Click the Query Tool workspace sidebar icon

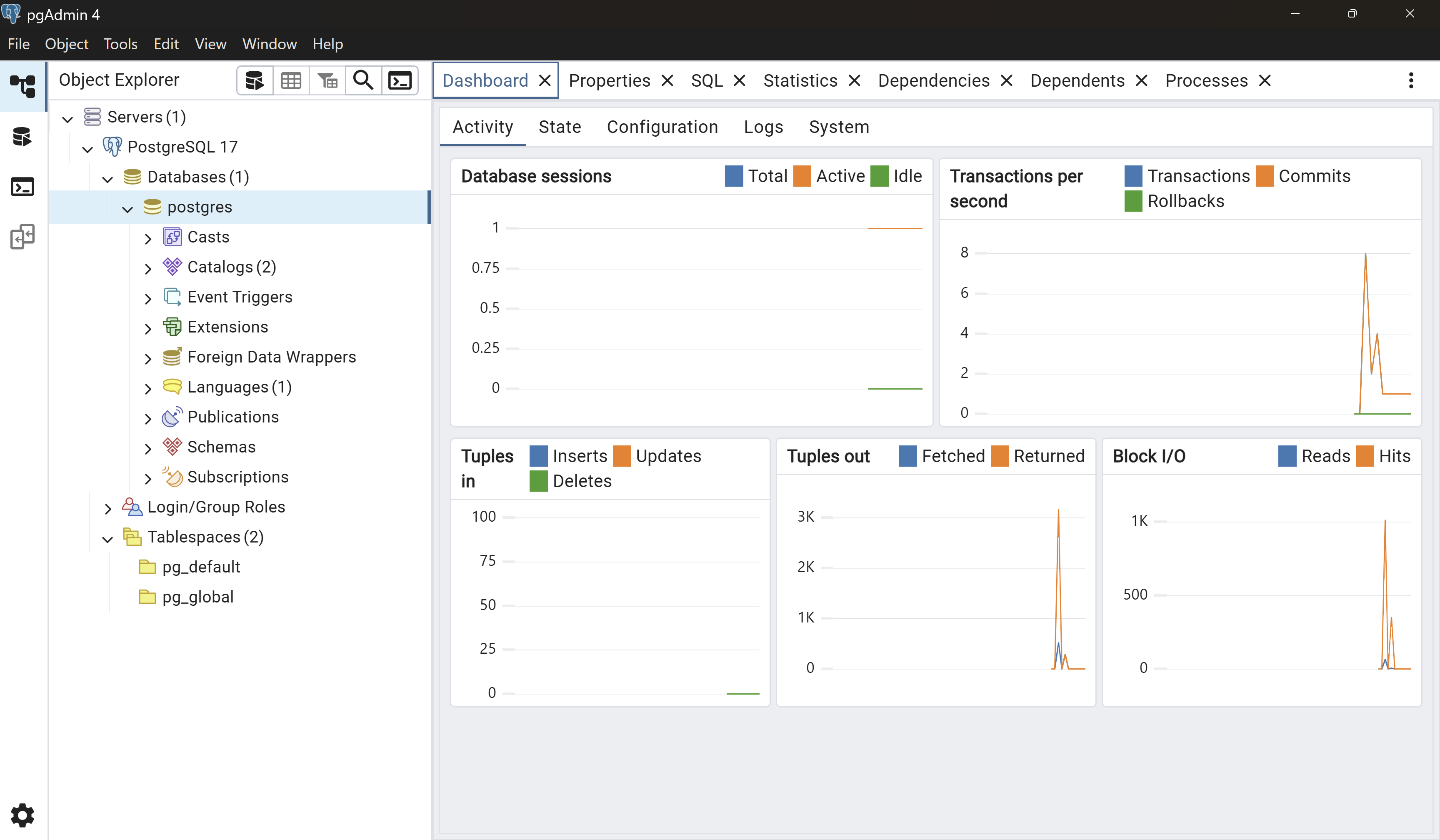pyautogui.click(x=23, y=137)
